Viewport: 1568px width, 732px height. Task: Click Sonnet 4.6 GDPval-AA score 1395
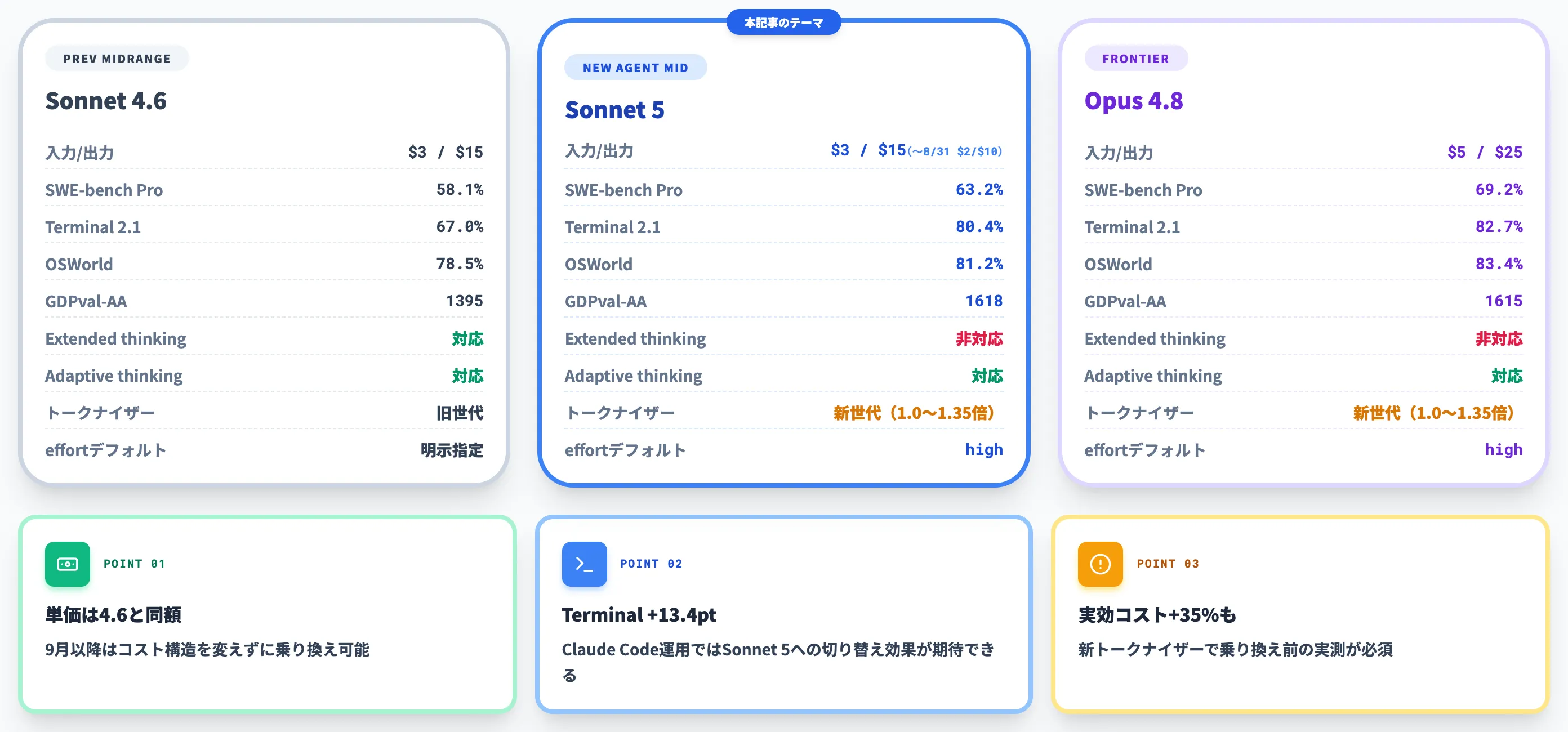click(465, 301)
